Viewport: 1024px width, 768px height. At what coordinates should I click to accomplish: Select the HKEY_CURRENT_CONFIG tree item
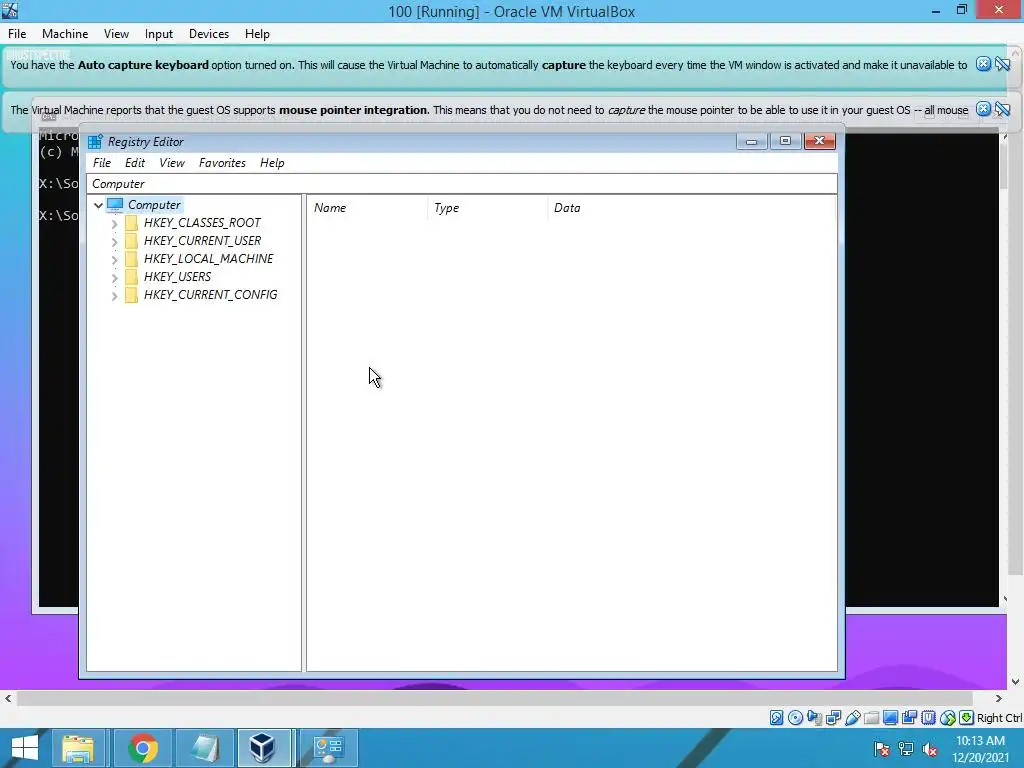[x=210, y=295]
